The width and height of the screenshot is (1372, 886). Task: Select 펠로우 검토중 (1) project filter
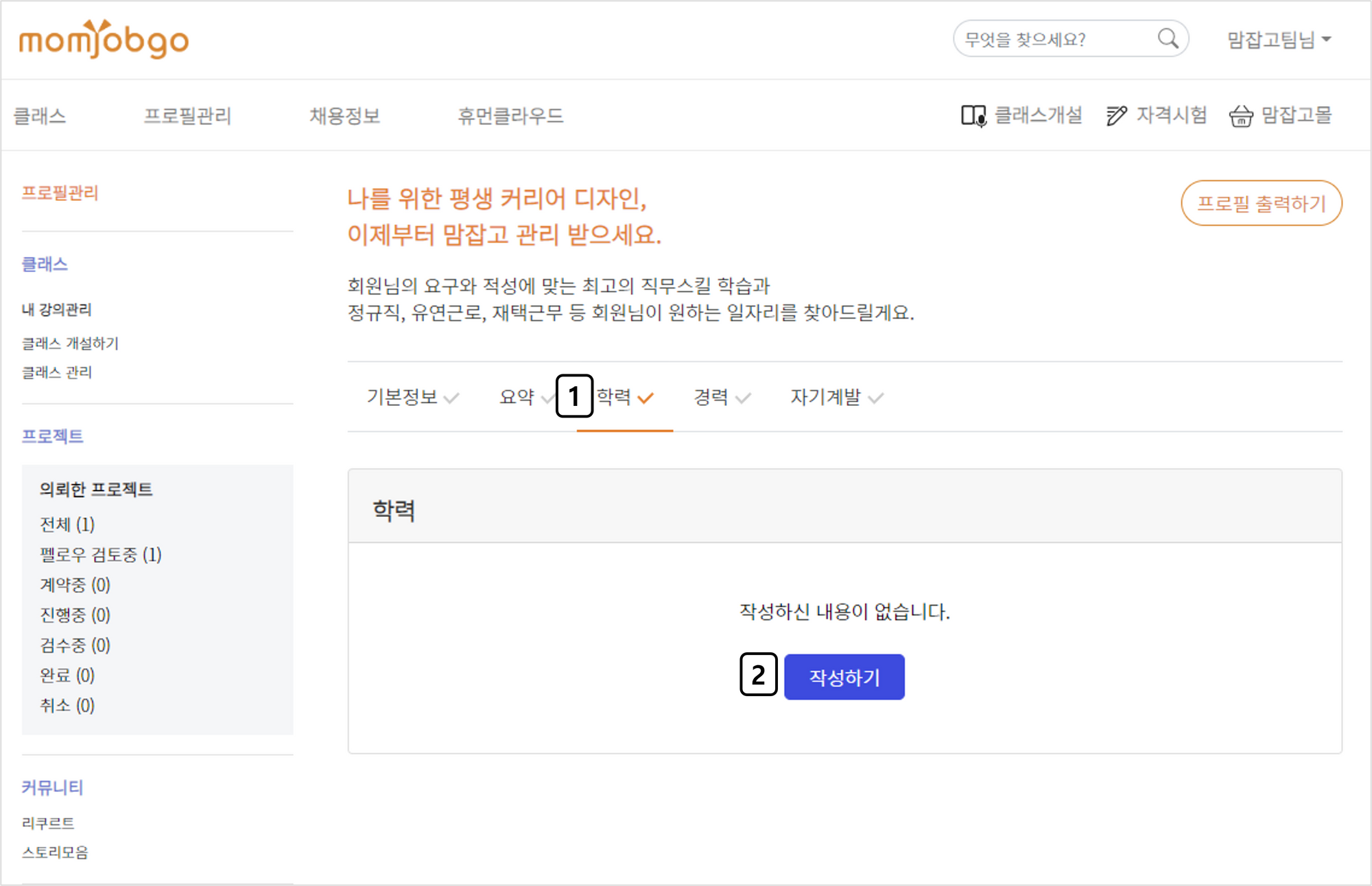[101, 555]
